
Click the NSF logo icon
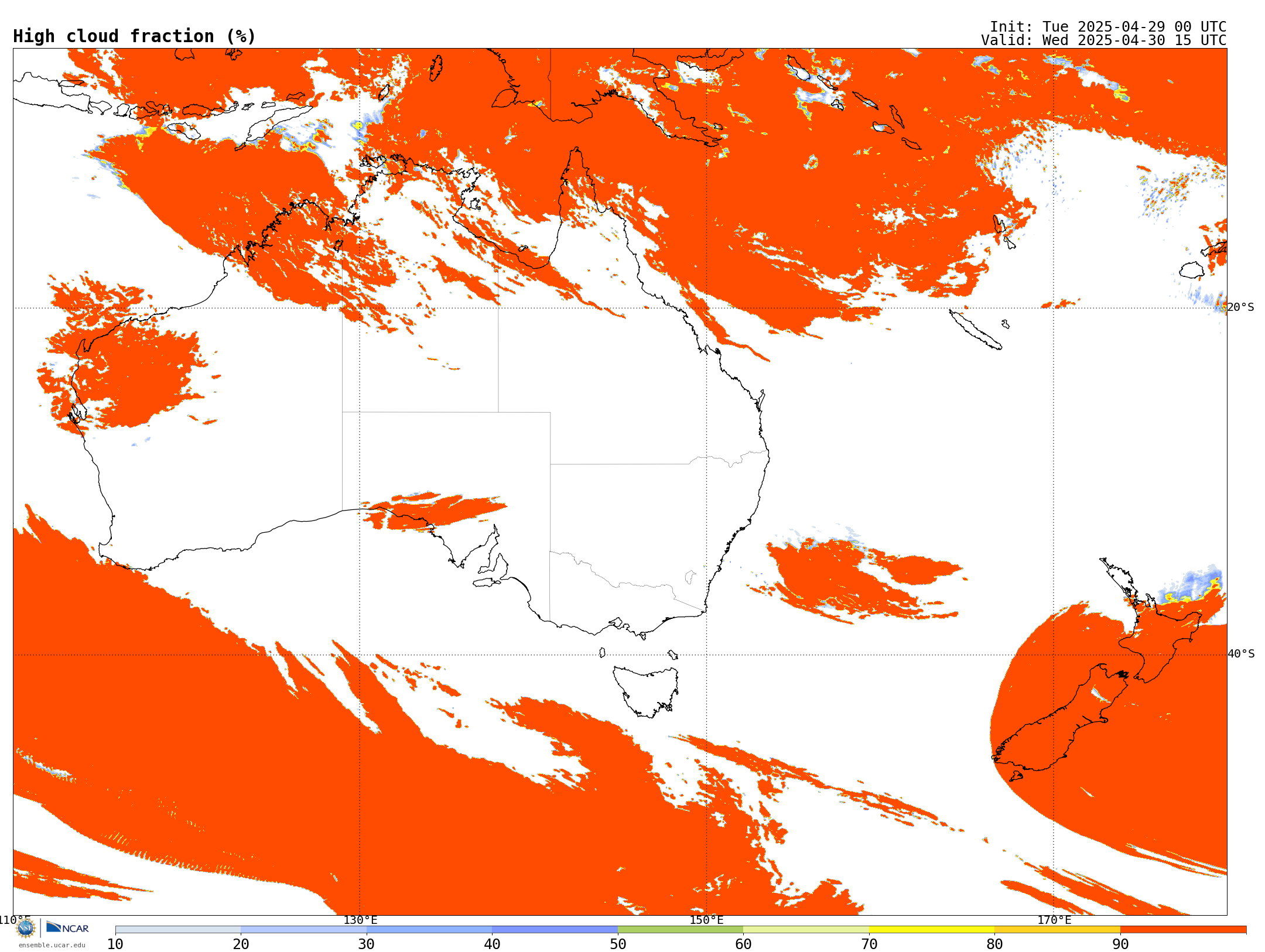point(26,928)
